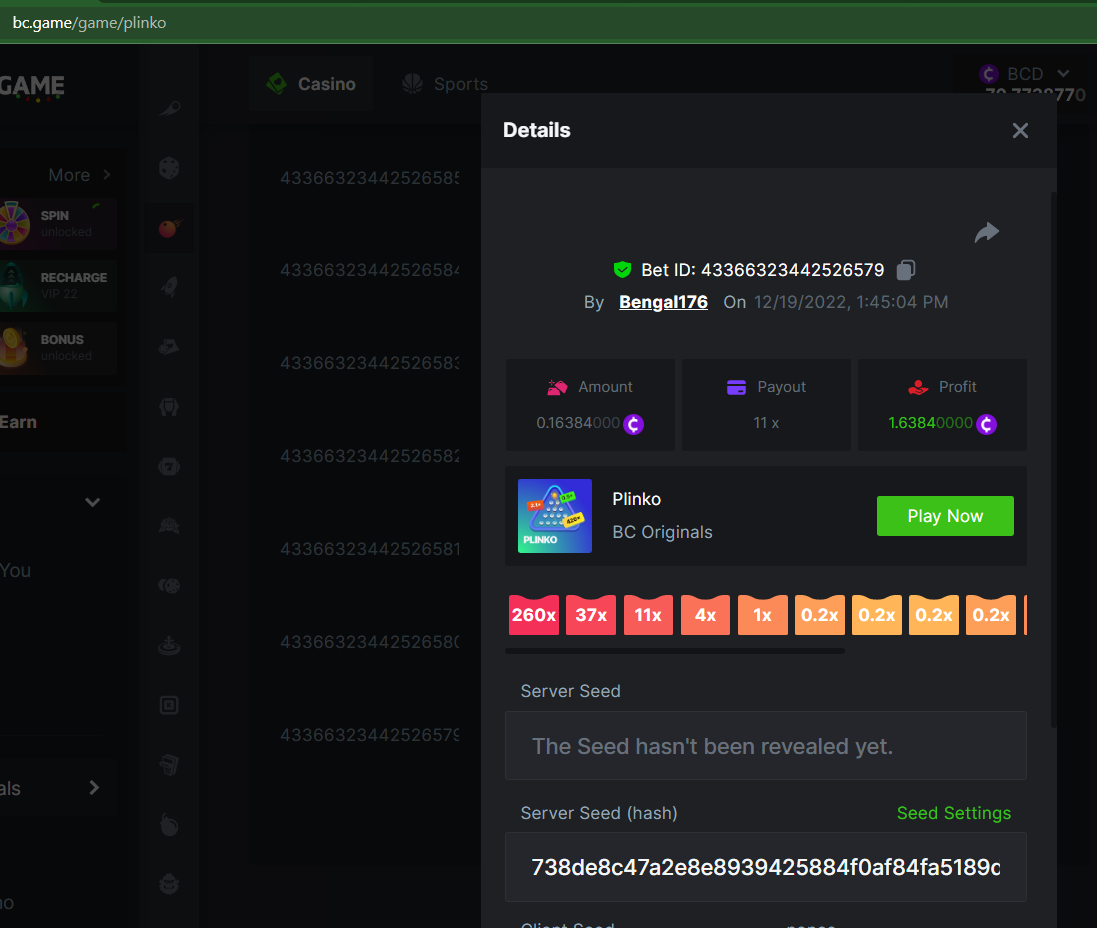Select the Plinko ball icon in sidebar
The width and height of the screenshot is (1097, 928).
coord(169,229)
